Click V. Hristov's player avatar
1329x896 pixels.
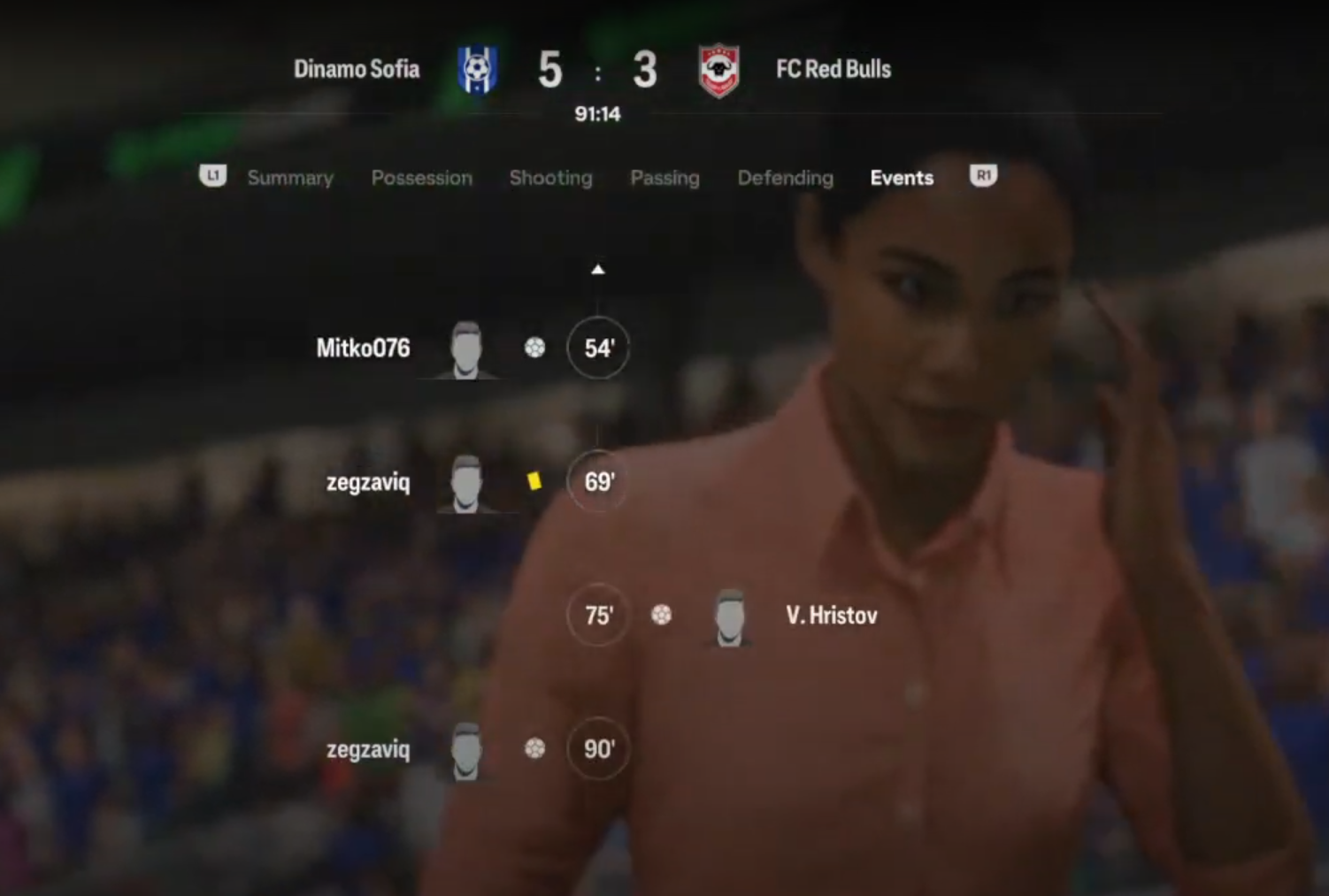click(729, 617)
